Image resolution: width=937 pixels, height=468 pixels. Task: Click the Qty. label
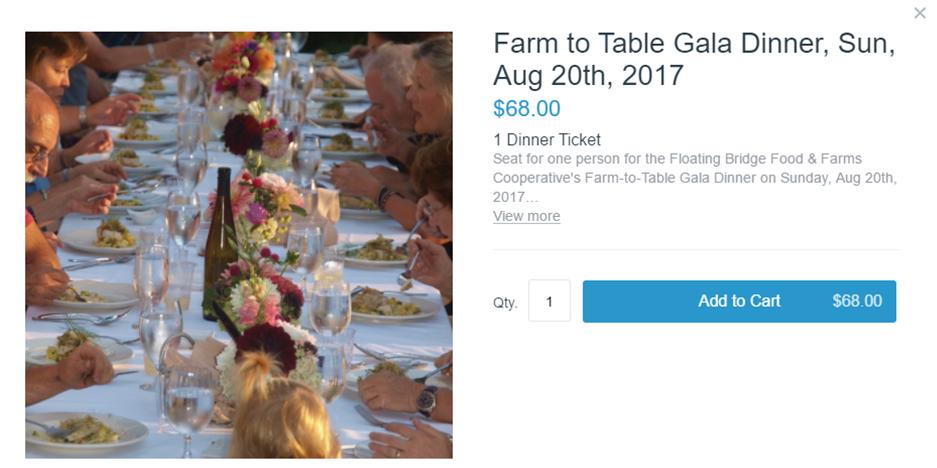click(x=505, y=302)
